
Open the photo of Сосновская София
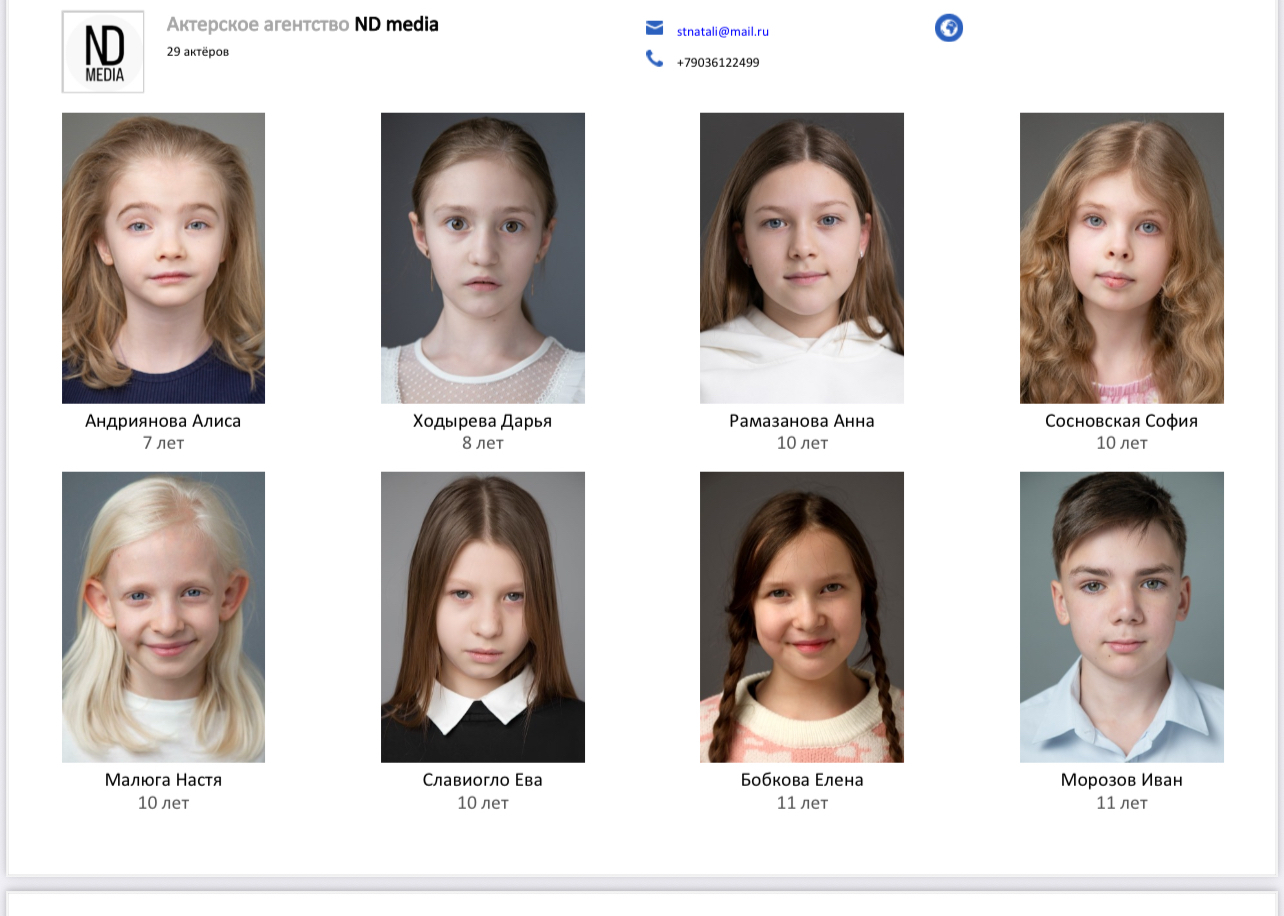[1122, 258]
